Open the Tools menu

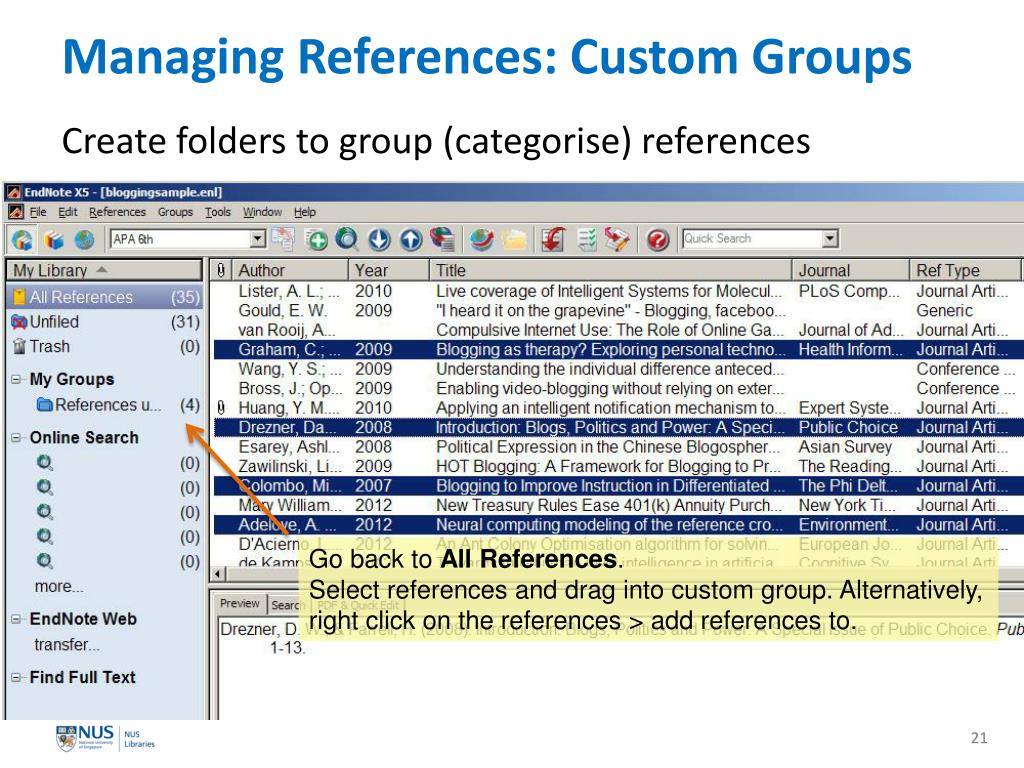point(217,212)
